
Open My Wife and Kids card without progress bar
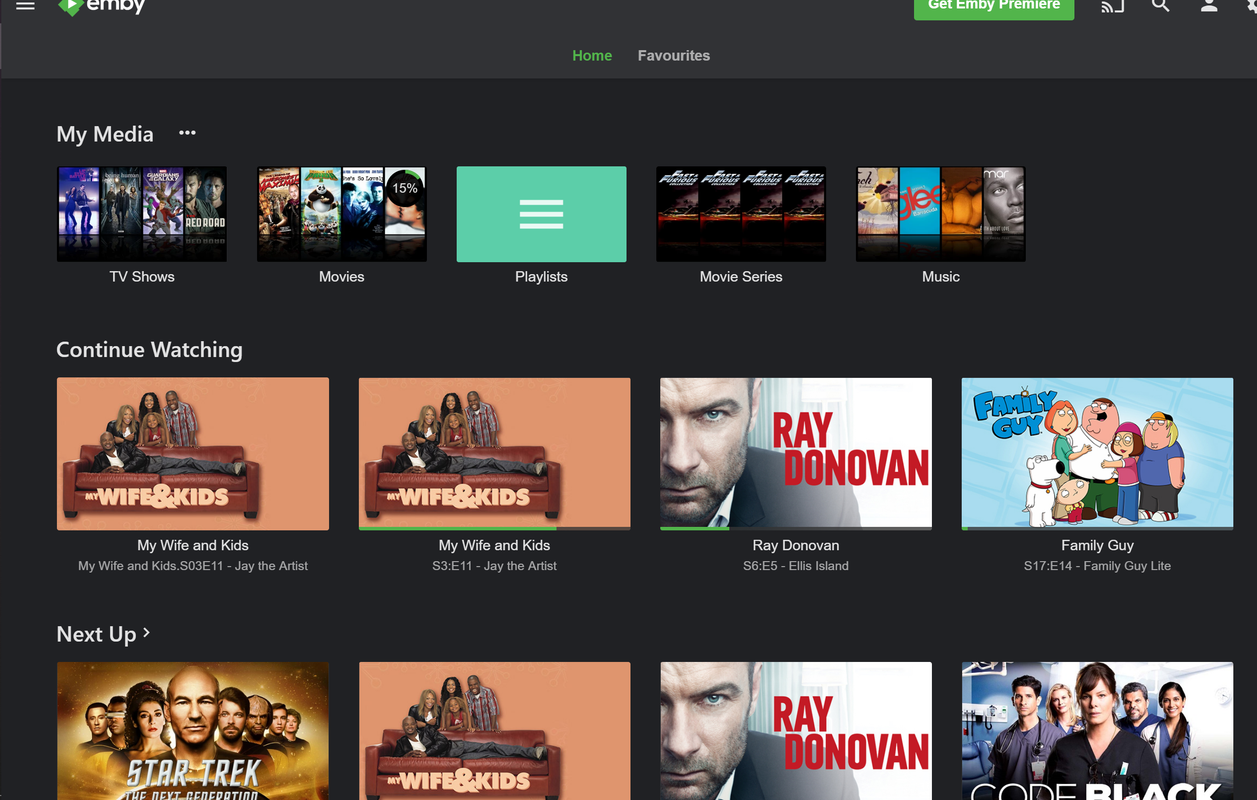tap(193, 453)
